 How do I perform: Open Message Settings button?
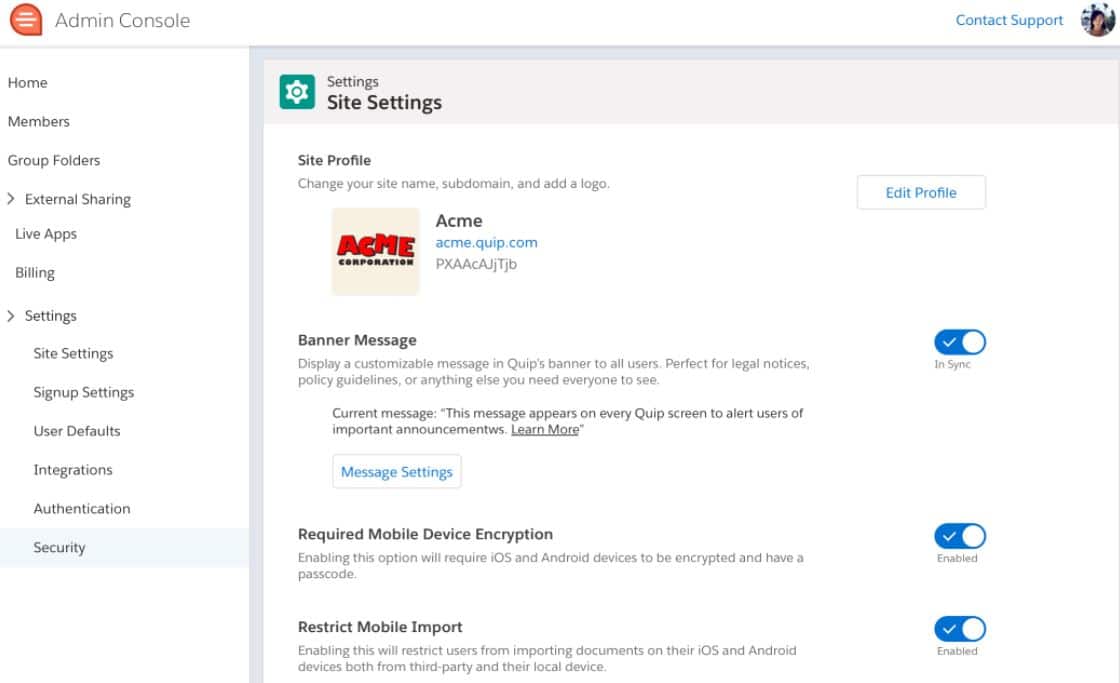(x=397, y=472)
